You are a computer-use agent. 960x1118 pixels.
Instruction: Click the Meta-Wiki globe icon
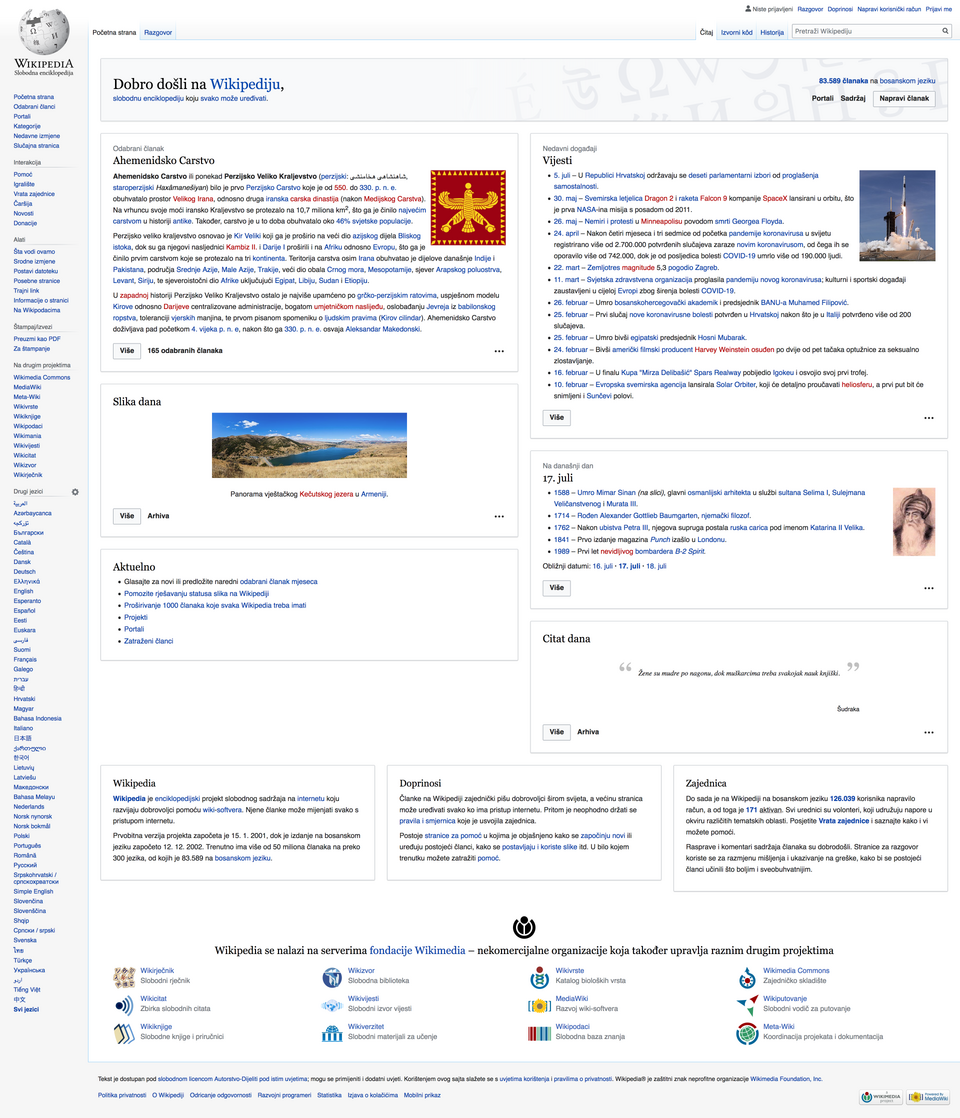pyautogui.click(x=747, y=1033)
